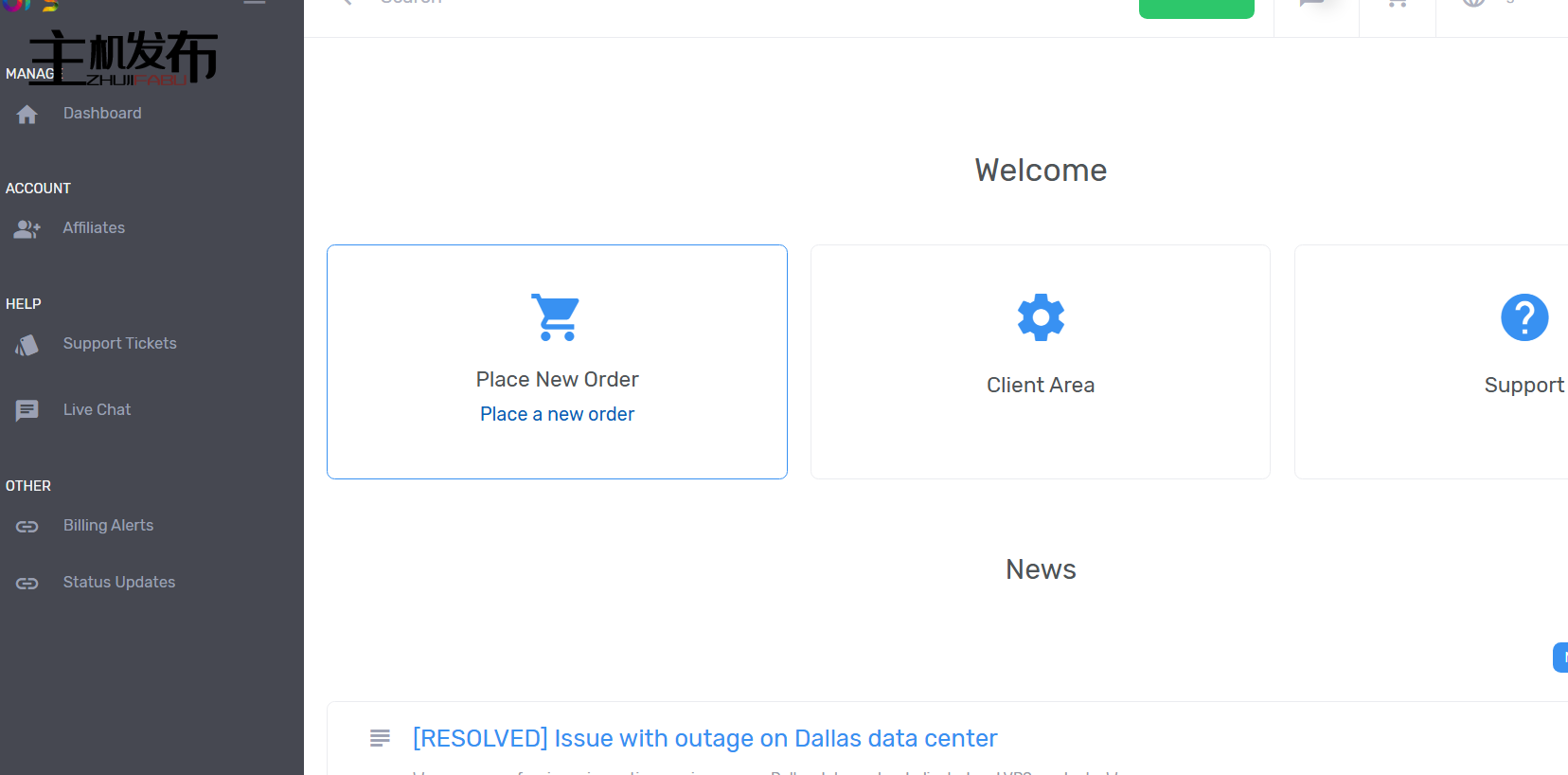Click the chain-link icon beside Status Updates
The width and height of the screenshot is (1568, 775).
pos(27,584)
